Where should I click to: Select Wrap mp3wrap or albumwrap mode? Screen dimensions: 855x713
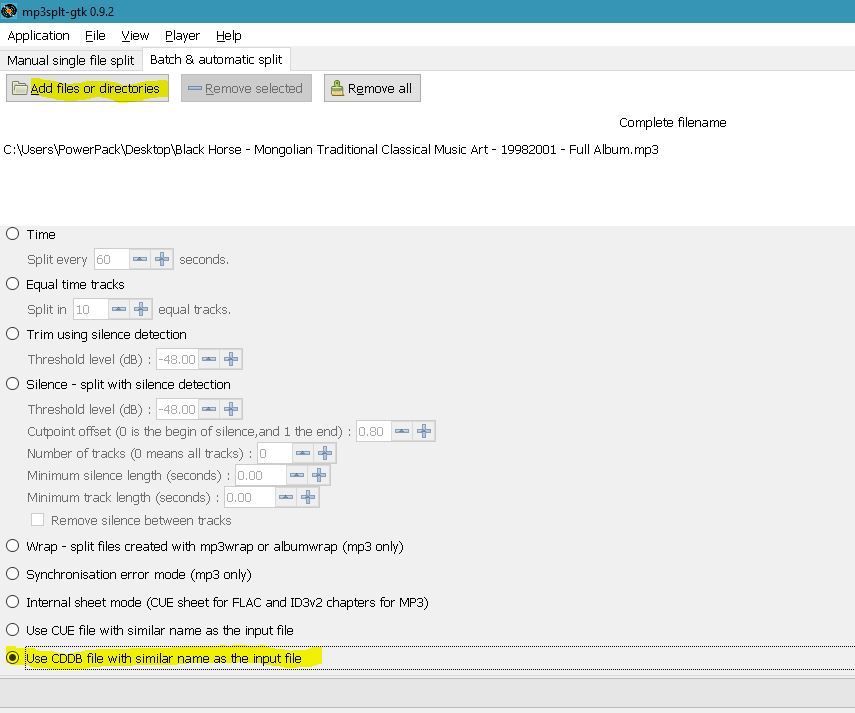pos(13,546)
